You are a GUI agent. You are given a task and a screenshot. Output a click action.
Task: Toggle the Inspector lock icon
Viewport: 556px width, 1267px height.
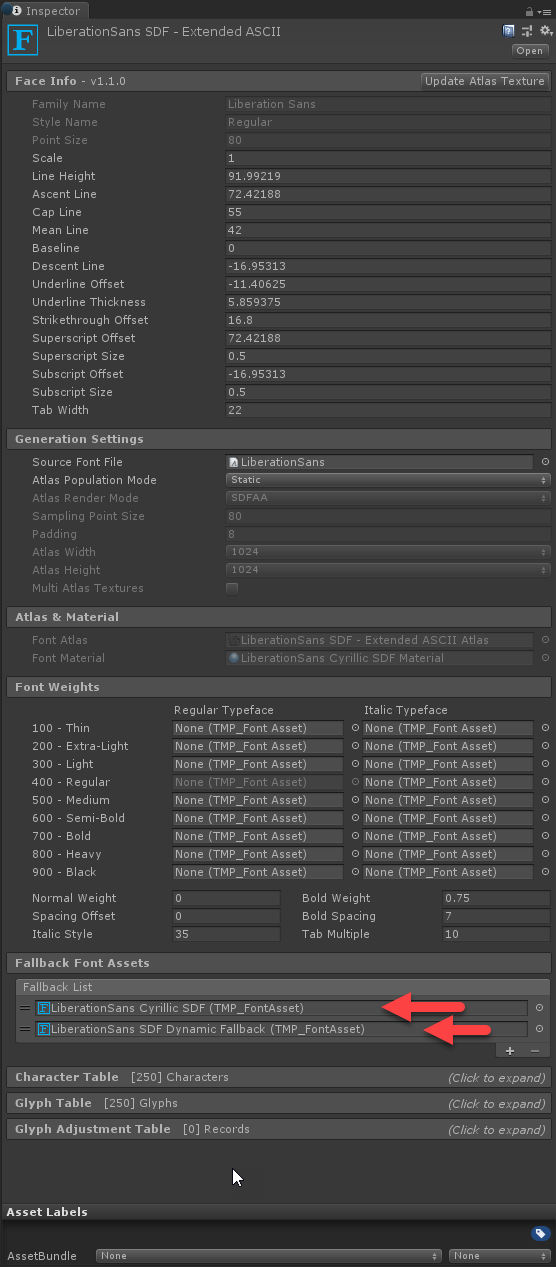[530, 11]
